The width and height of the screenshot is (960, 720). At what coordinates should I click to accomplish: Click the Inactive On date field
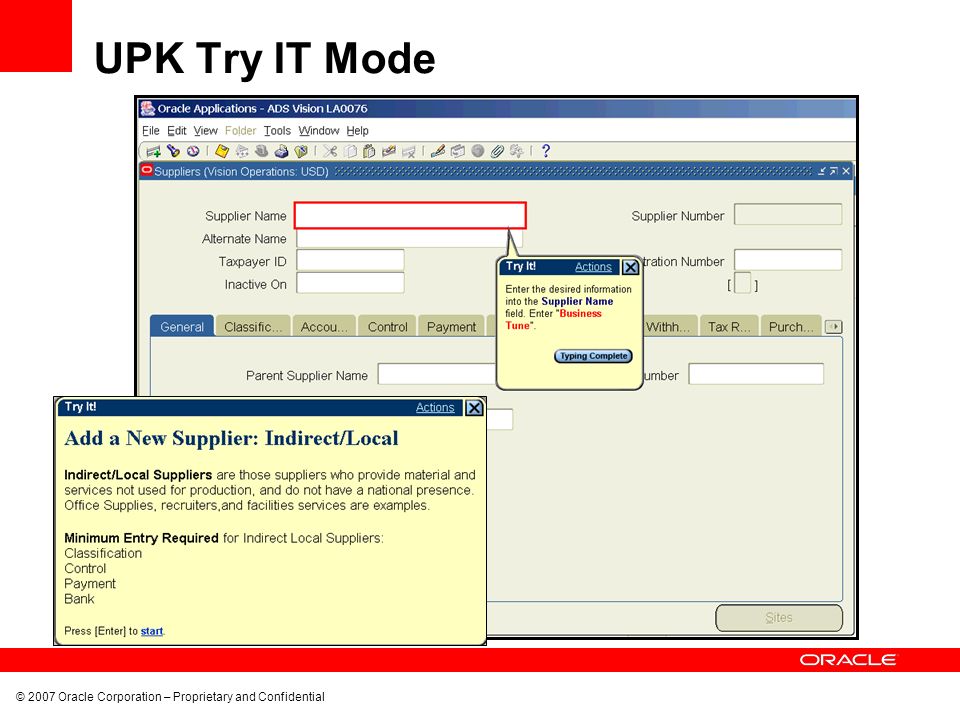pyautogui.click(x=350, y=283)
